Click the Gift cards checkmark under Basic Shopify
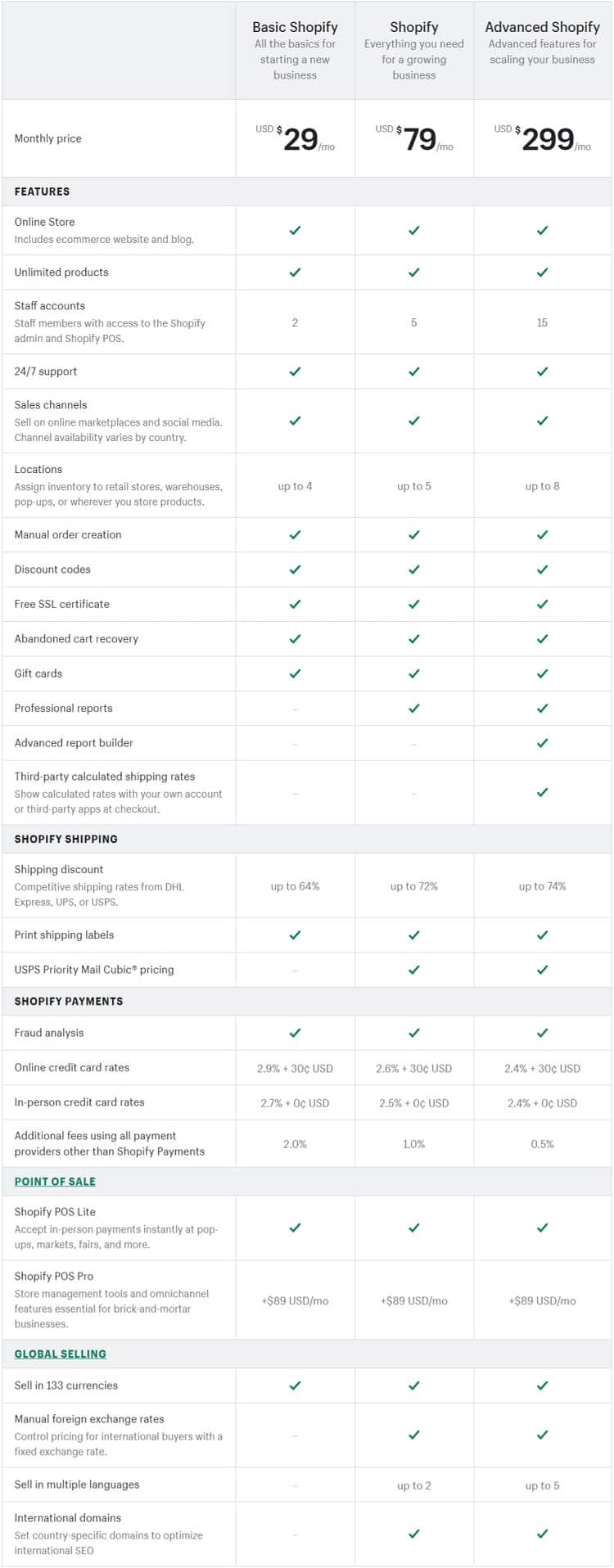The height and width of the screenshot is (1568, 614). (295, 674)
